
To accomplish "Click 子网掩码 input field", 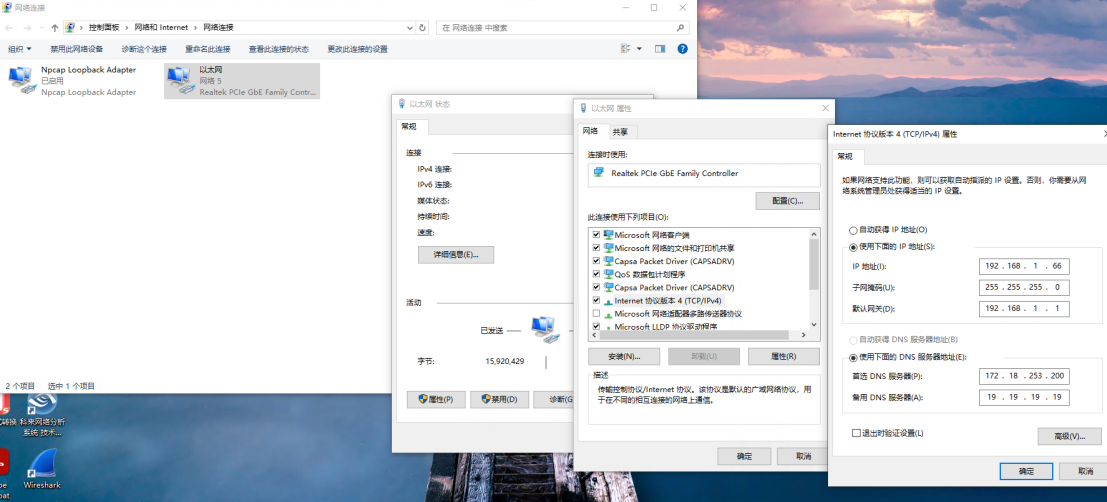I will [x=1024, y=287].
